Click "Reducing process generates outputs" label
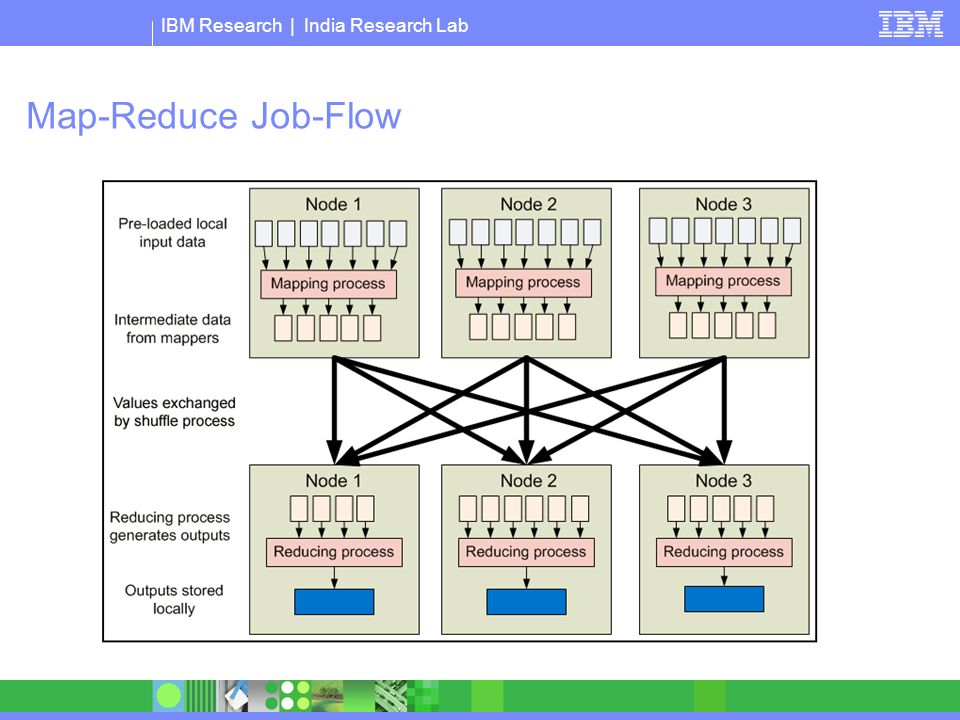The height and width of the screenshot is (720, 960). (x=170, y=526)
